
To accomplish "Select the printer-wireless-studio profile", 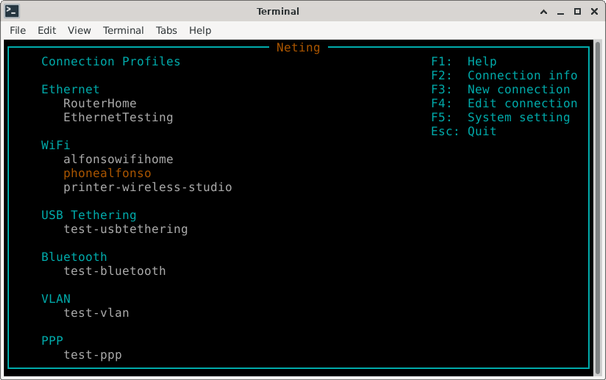I will pos(148,187).
